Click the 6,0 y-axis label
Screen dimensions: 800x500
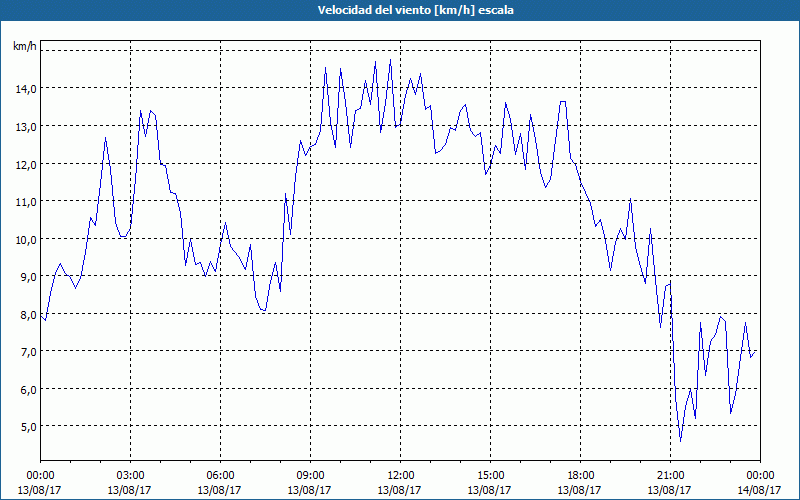click(29, 389)
